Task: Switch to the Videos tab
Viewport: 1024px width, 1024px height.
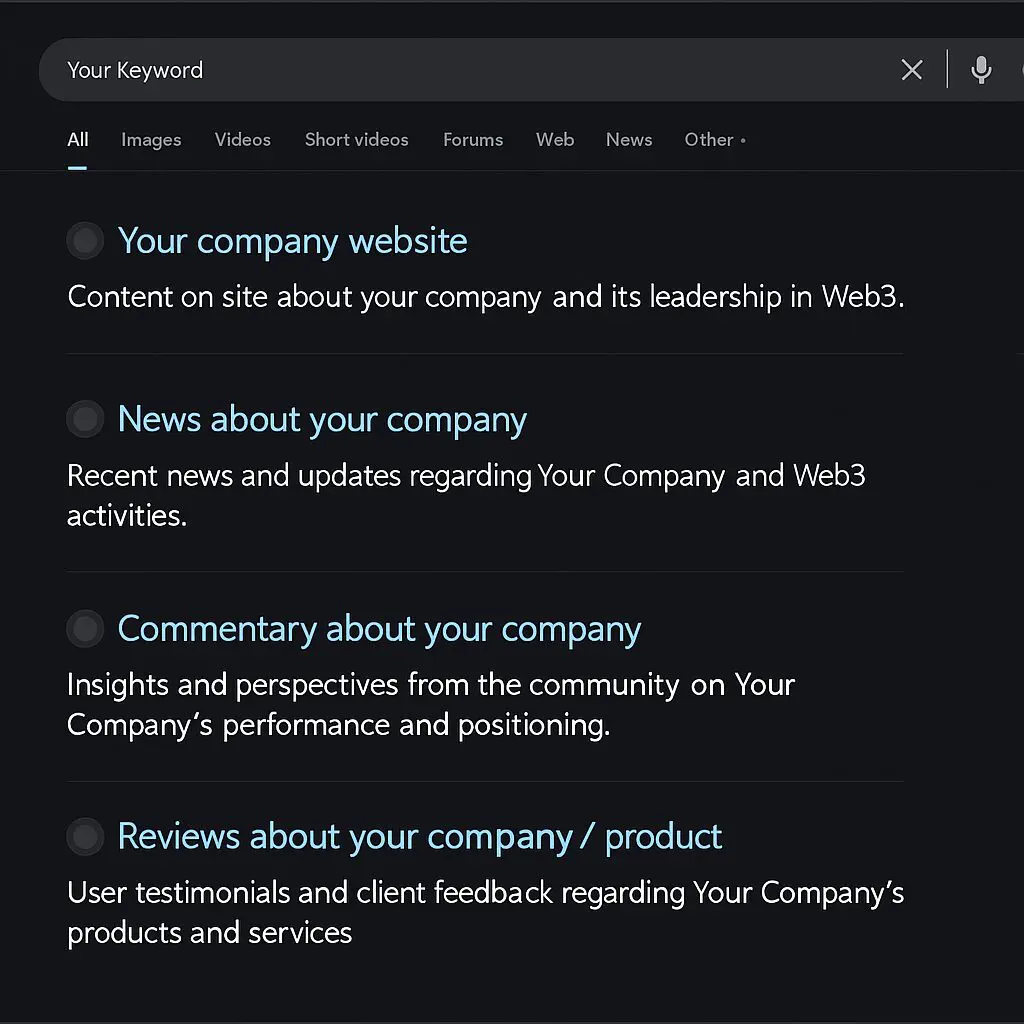Action: click(x=242, y=140)
